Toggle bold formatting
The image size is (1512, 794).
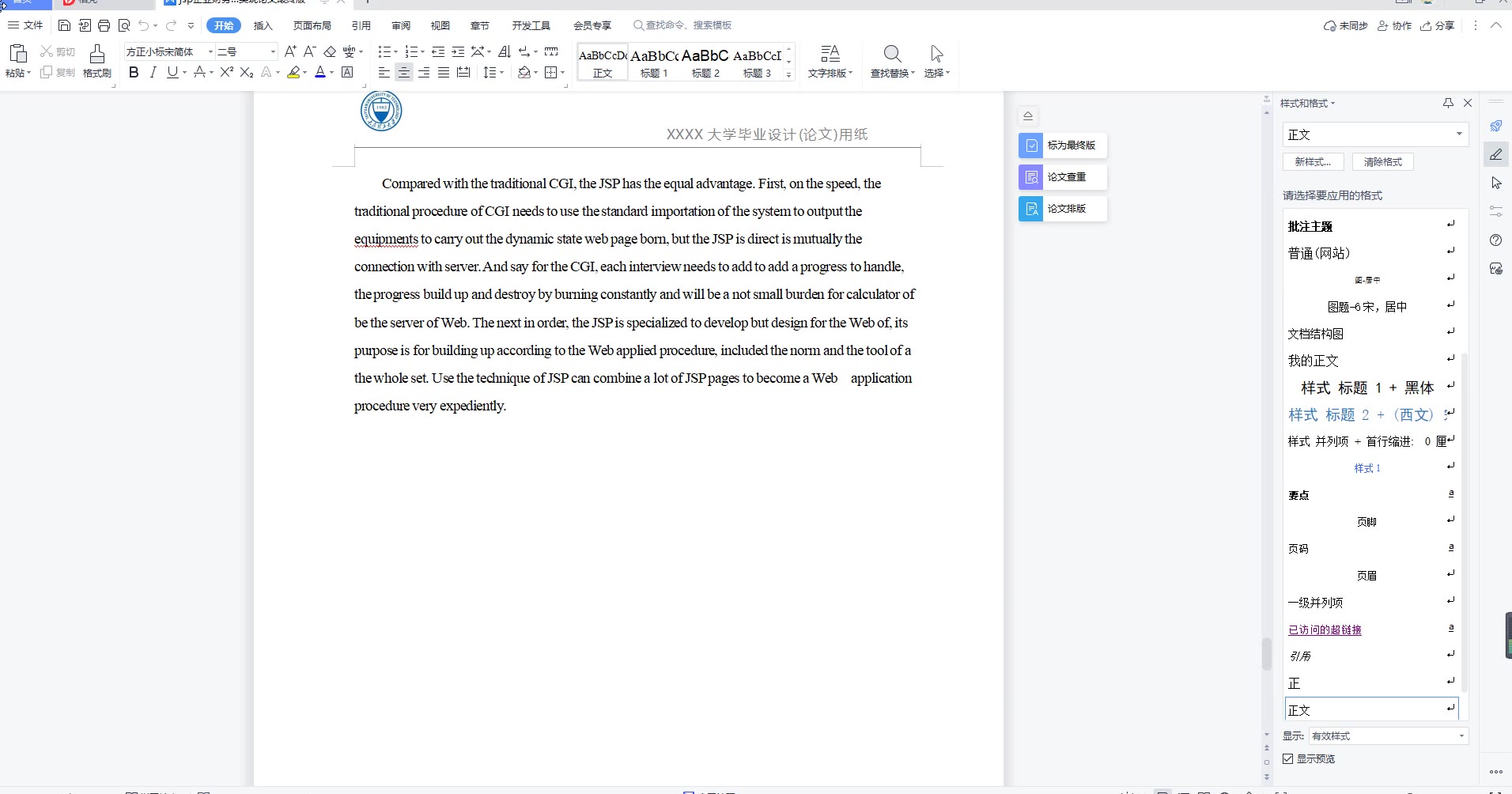(x=134, y=72)
